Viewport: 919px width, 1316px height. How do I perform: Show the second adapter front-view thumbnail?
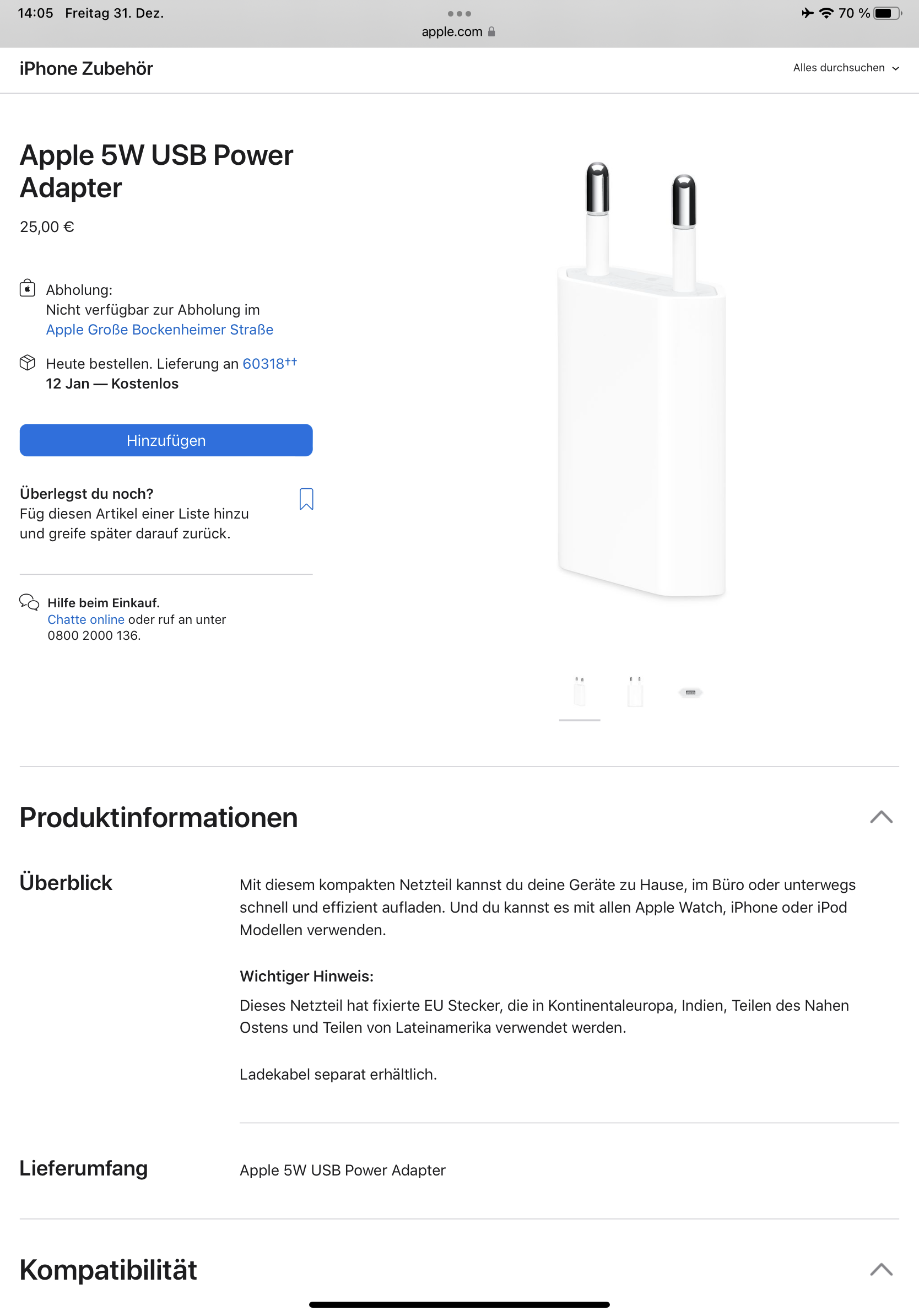click(635, 692)
